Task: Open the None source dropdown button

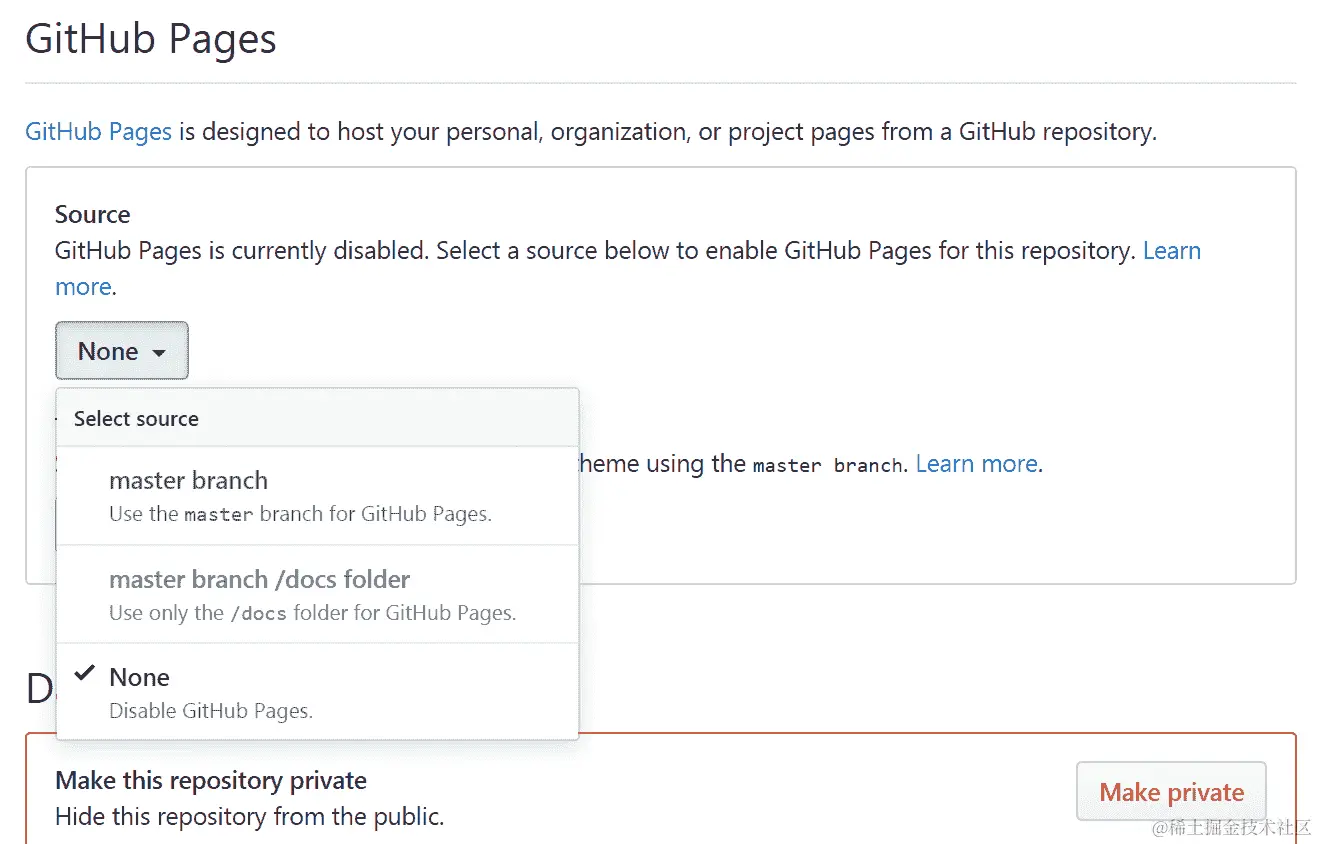Action: point(121,351)
